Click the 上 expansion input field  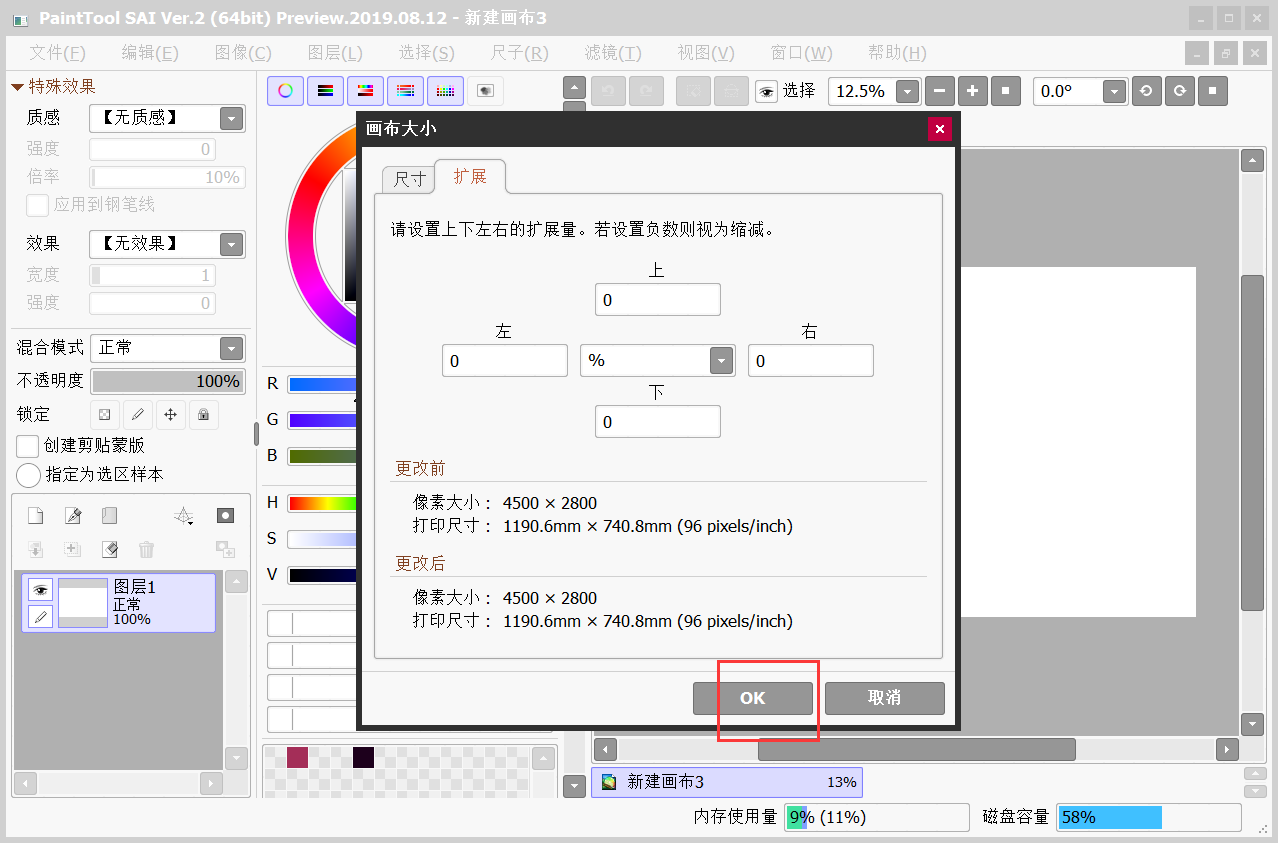pos(658,300)
